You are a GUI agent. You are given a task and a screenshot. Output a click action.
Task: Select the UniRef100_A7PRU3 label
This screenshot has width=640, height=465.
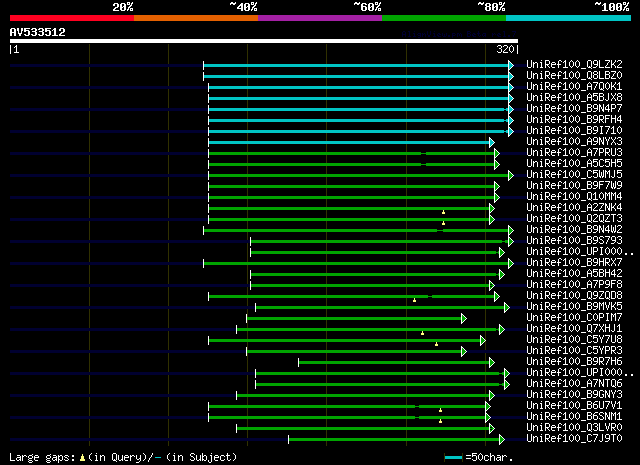(574, 152)
